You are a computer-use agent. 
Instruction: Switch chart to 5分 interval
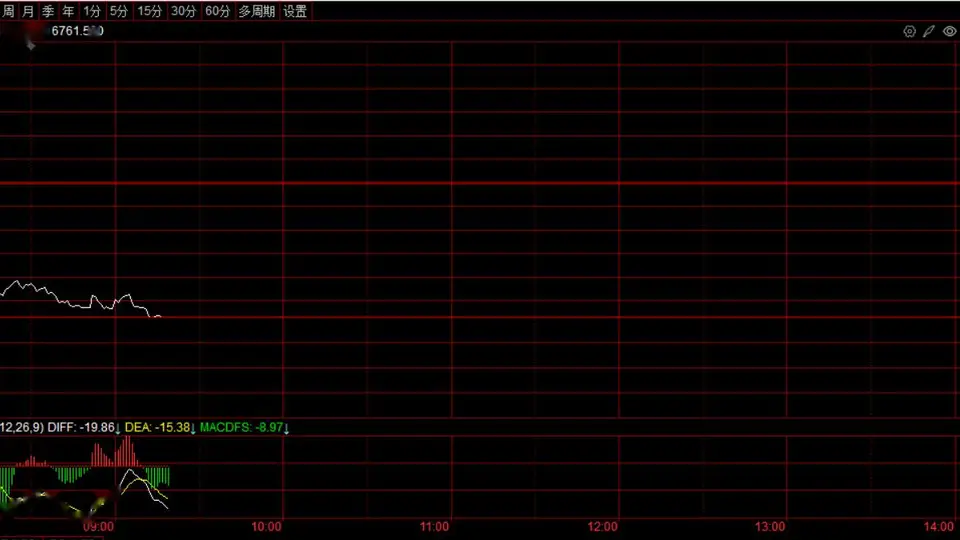coord(119,11)
